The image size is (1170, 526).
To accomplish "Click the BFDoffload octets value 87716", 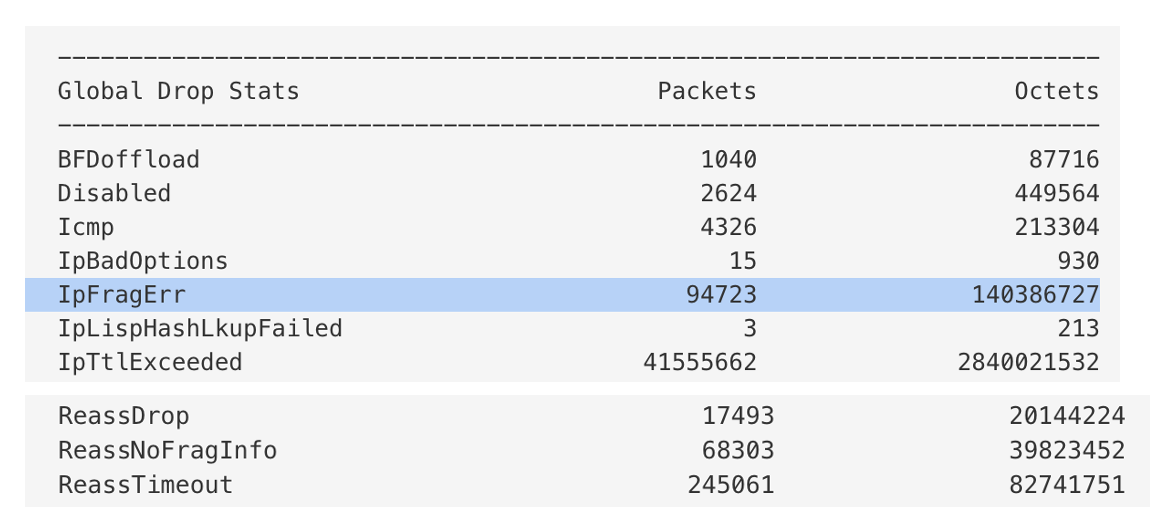I will tap(1063, 160).
